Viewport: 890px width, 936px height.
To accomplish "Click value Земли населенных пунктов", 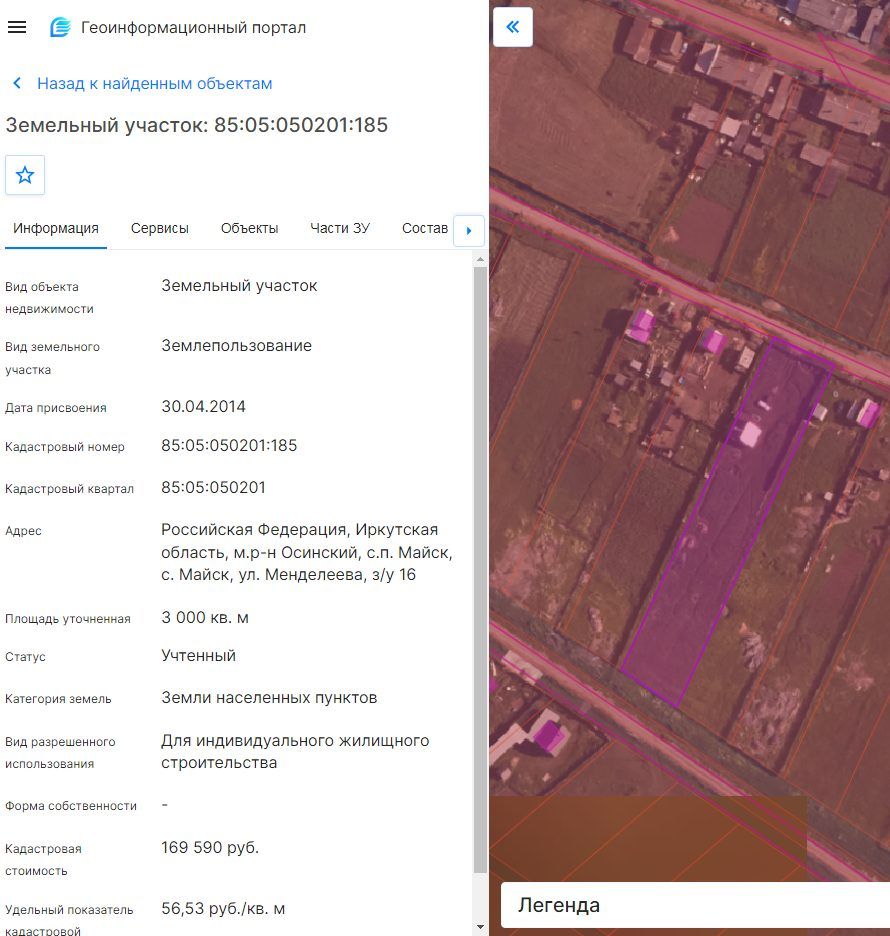I will [x=269, y=698].
